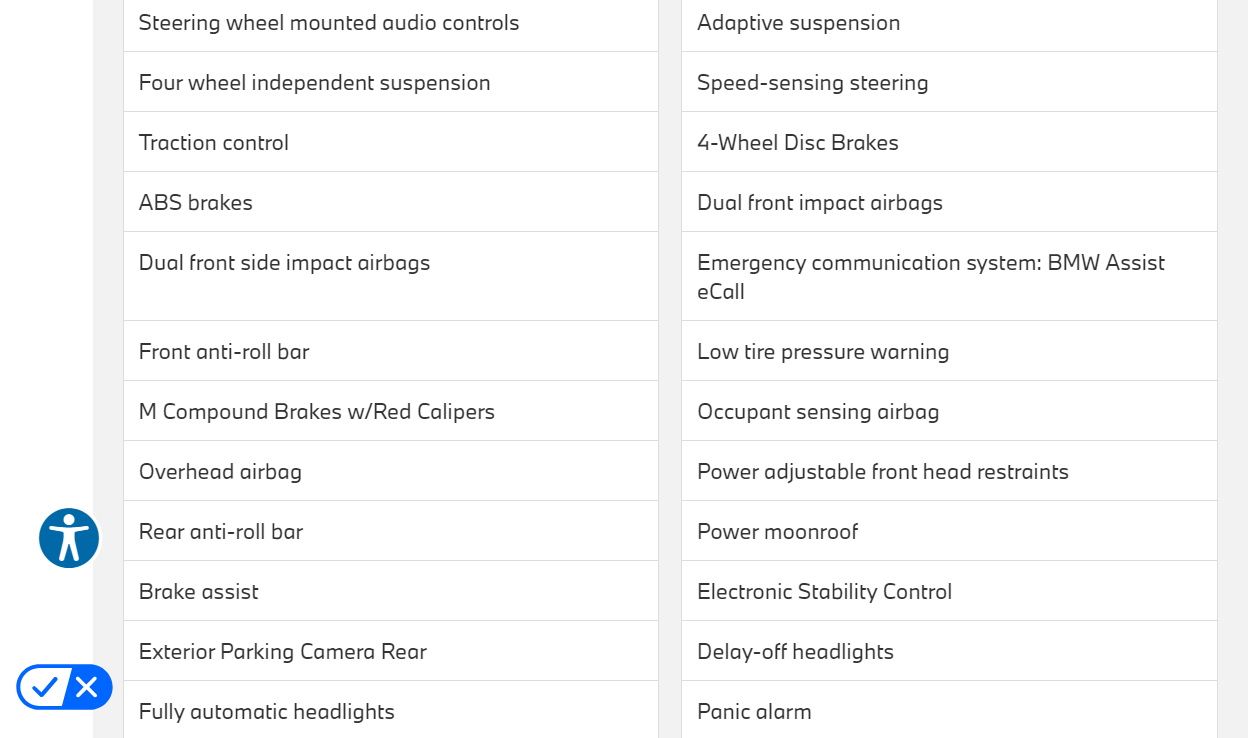
Task: Select the Electronic Stability Control row
Action: [x=824, y=592]
